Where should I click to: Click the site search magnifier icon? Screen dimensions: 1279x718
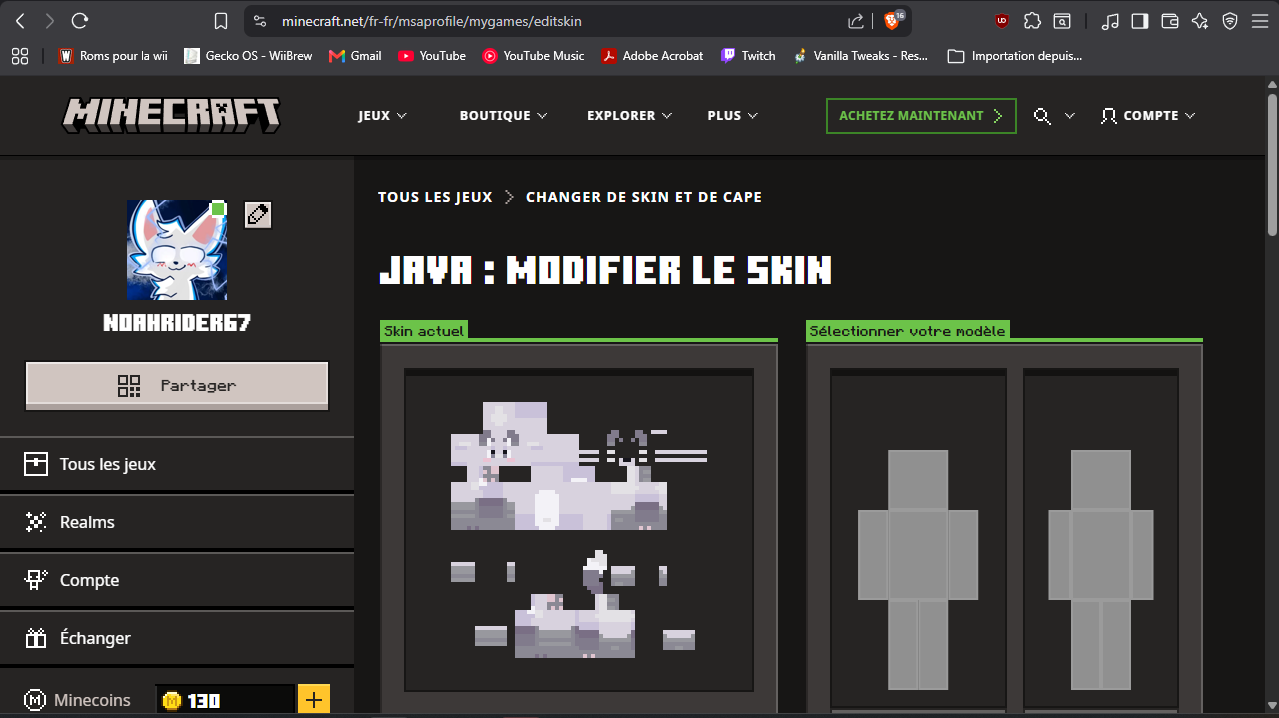1042,116
